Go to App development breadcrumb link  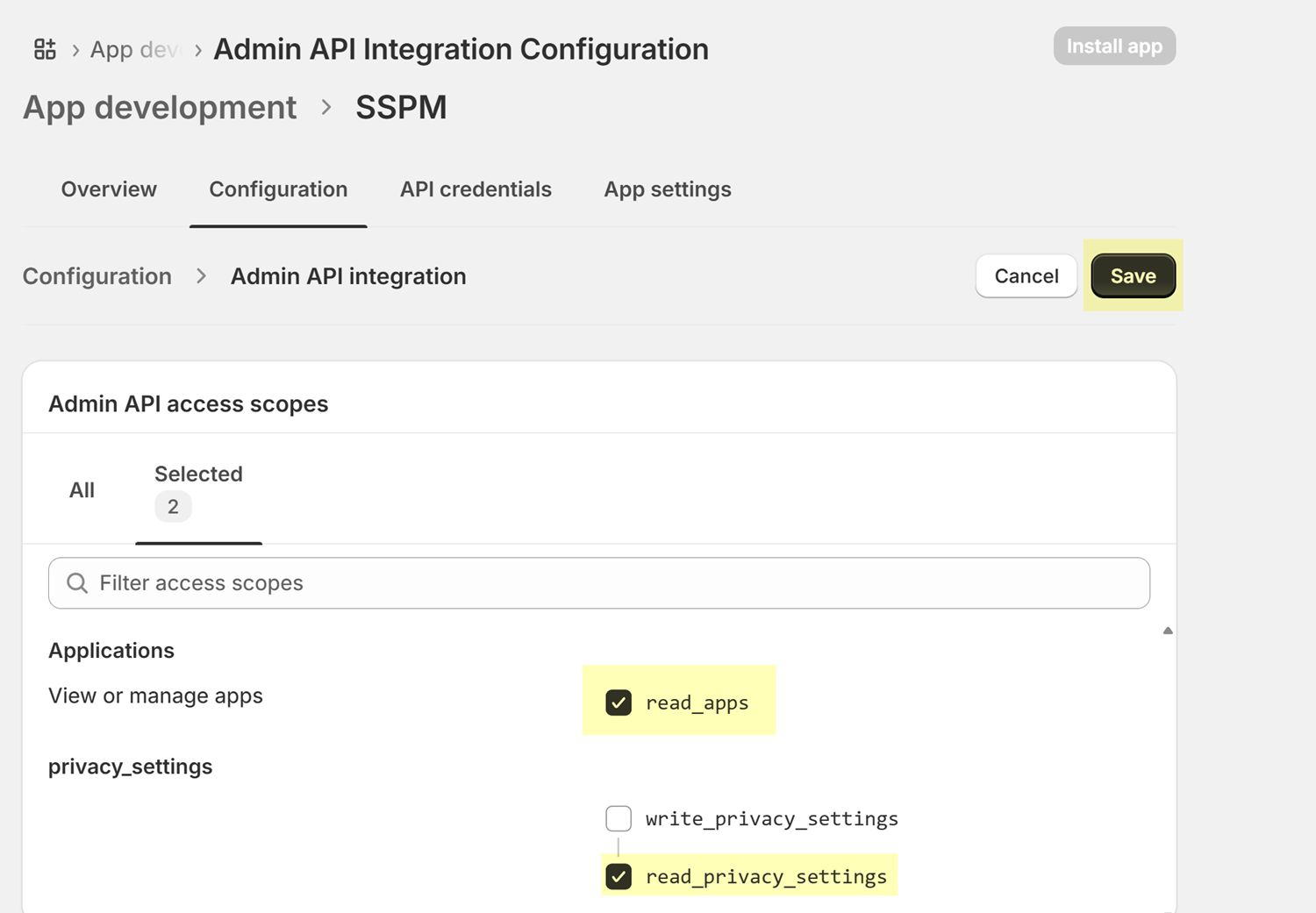click(160, 108)
